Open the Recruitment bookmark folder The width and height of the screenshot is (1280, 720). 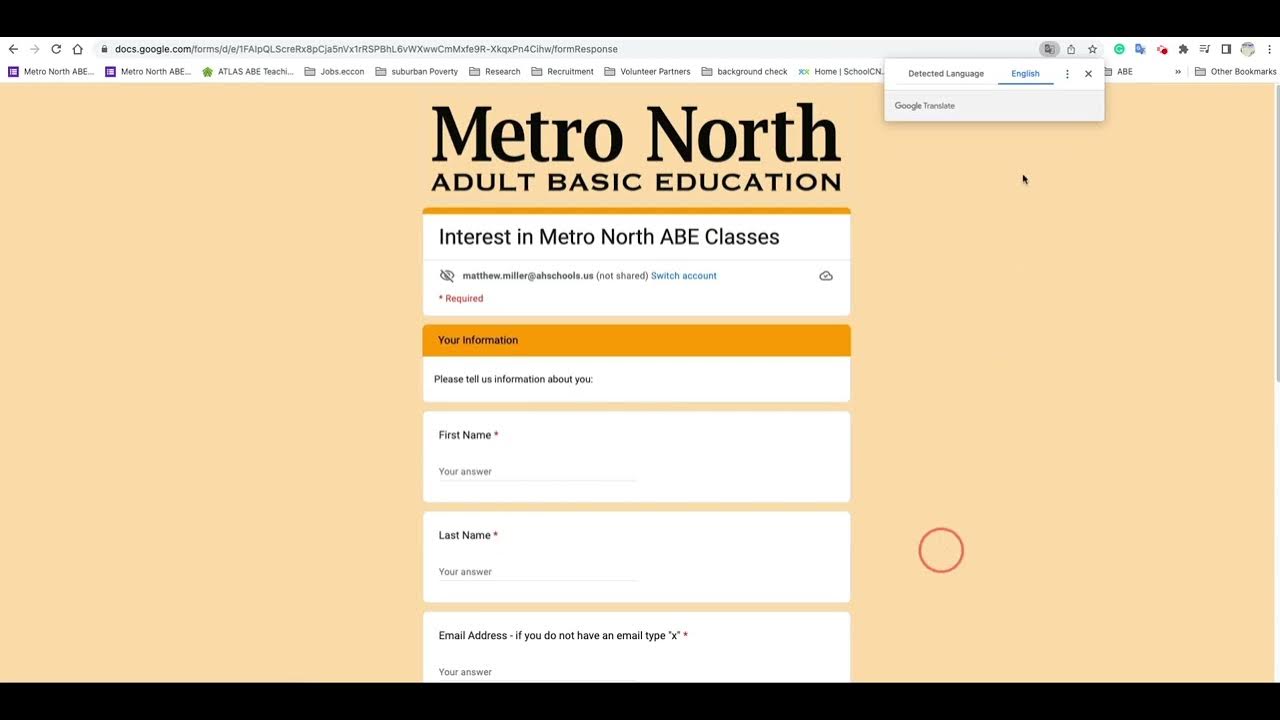click(562, 72)
